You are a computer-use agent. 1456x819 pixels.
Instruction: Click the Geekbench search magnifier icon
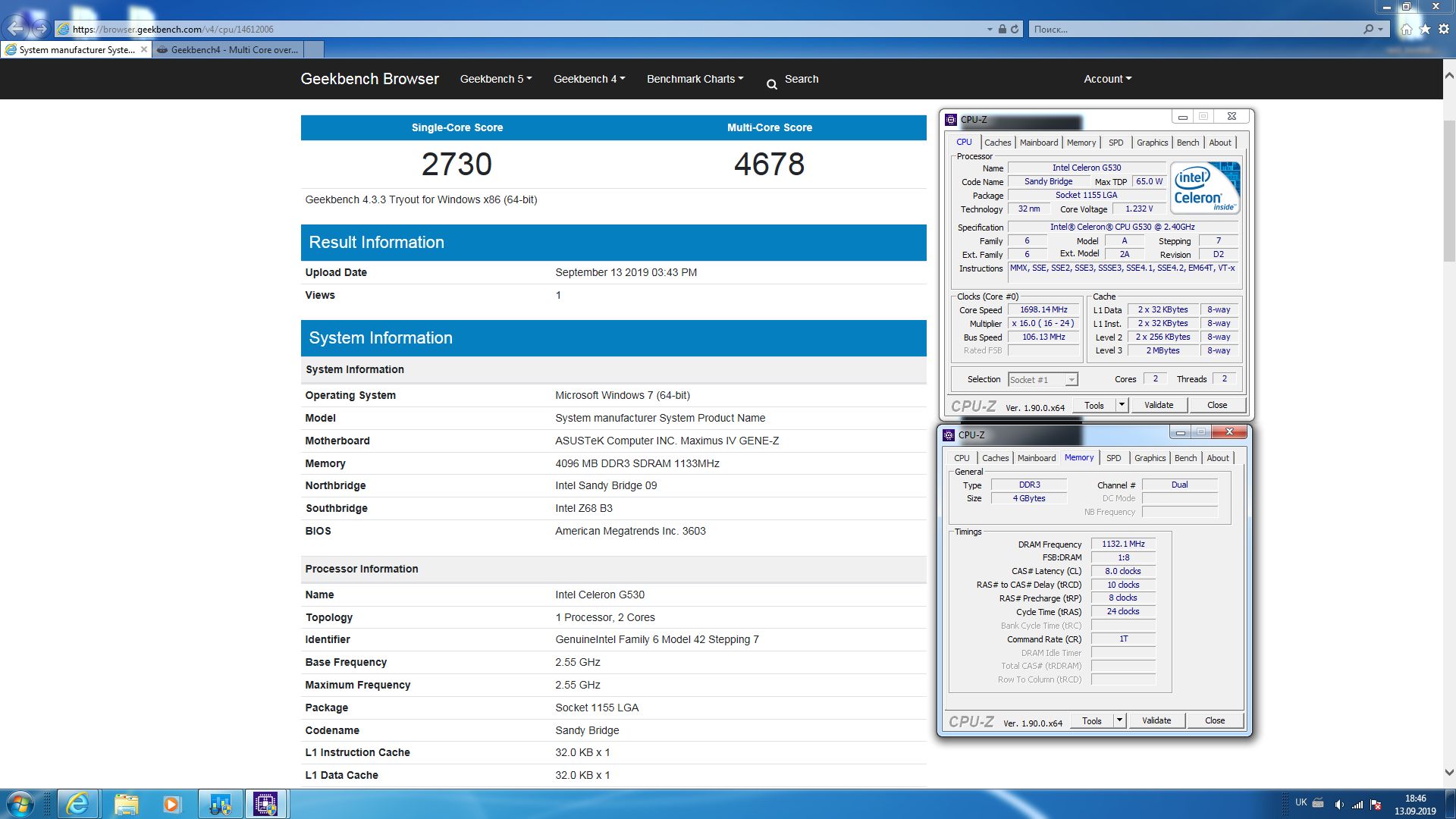(772, 84)
